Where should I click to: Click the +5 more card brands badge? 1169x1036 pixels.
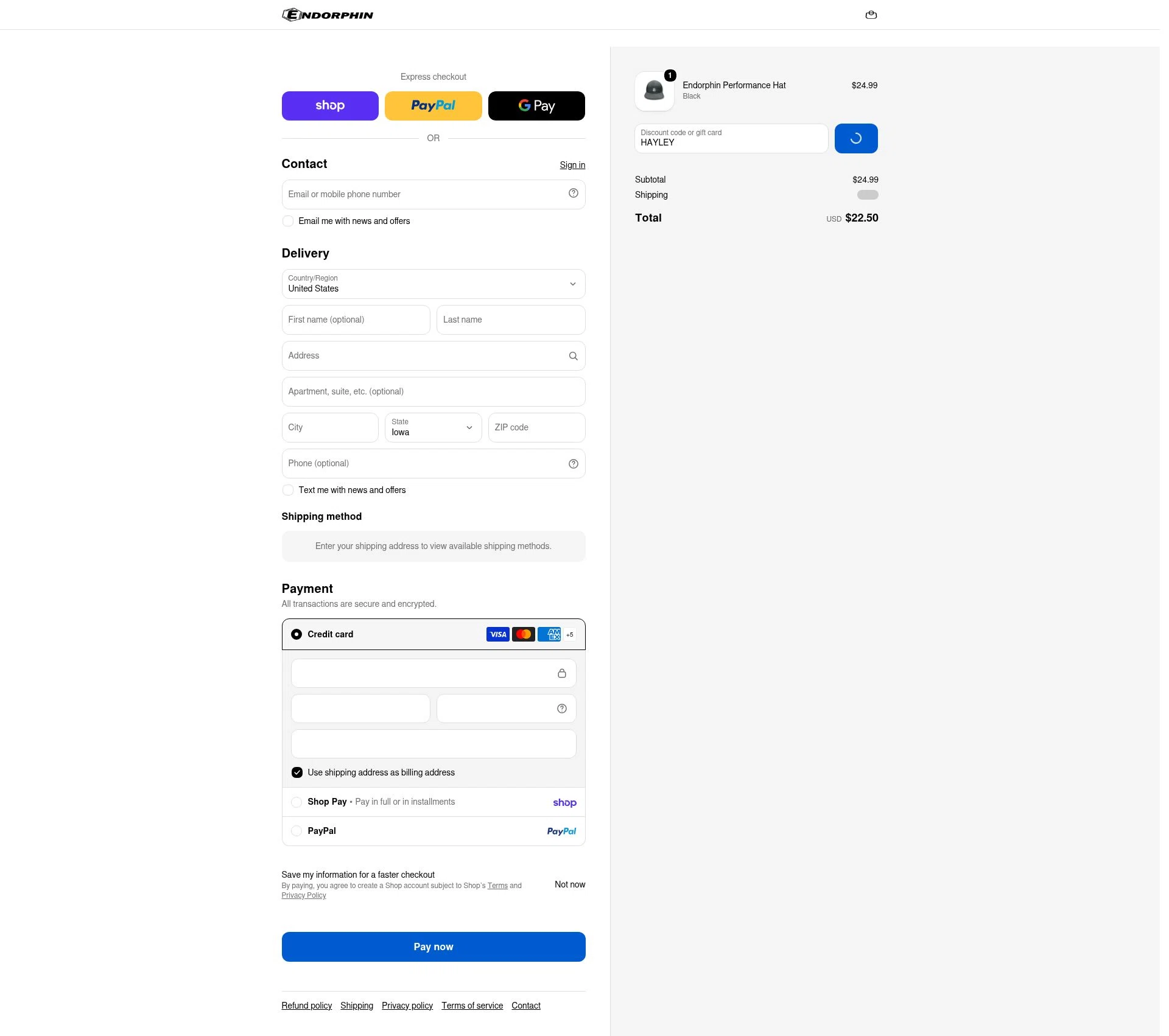click(x=569, y=634)
